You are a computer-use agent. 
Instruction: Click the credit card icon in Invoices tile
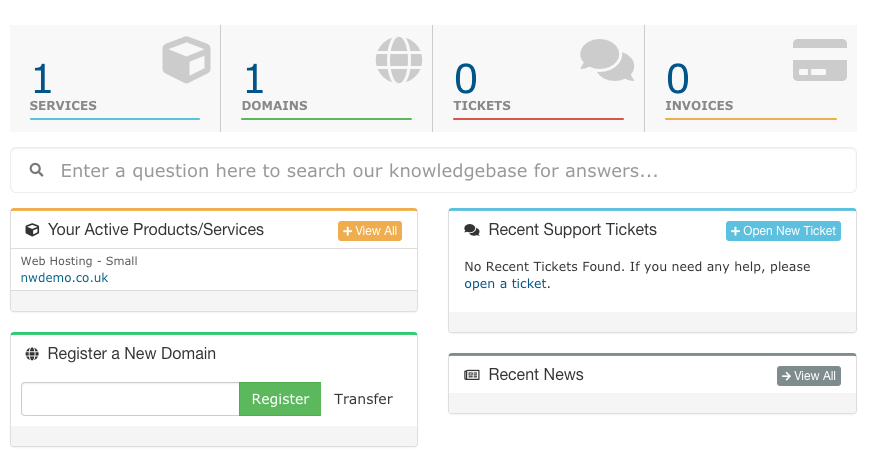click(x=820, y=60)
